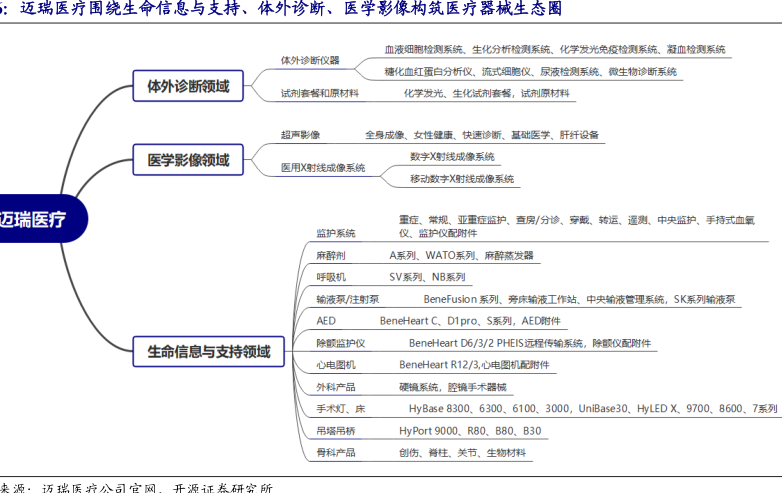This screenshot has width=782, height=493.
Task: Click the figure title starting with 迈瑞医疗围绕
Action: 291,8
